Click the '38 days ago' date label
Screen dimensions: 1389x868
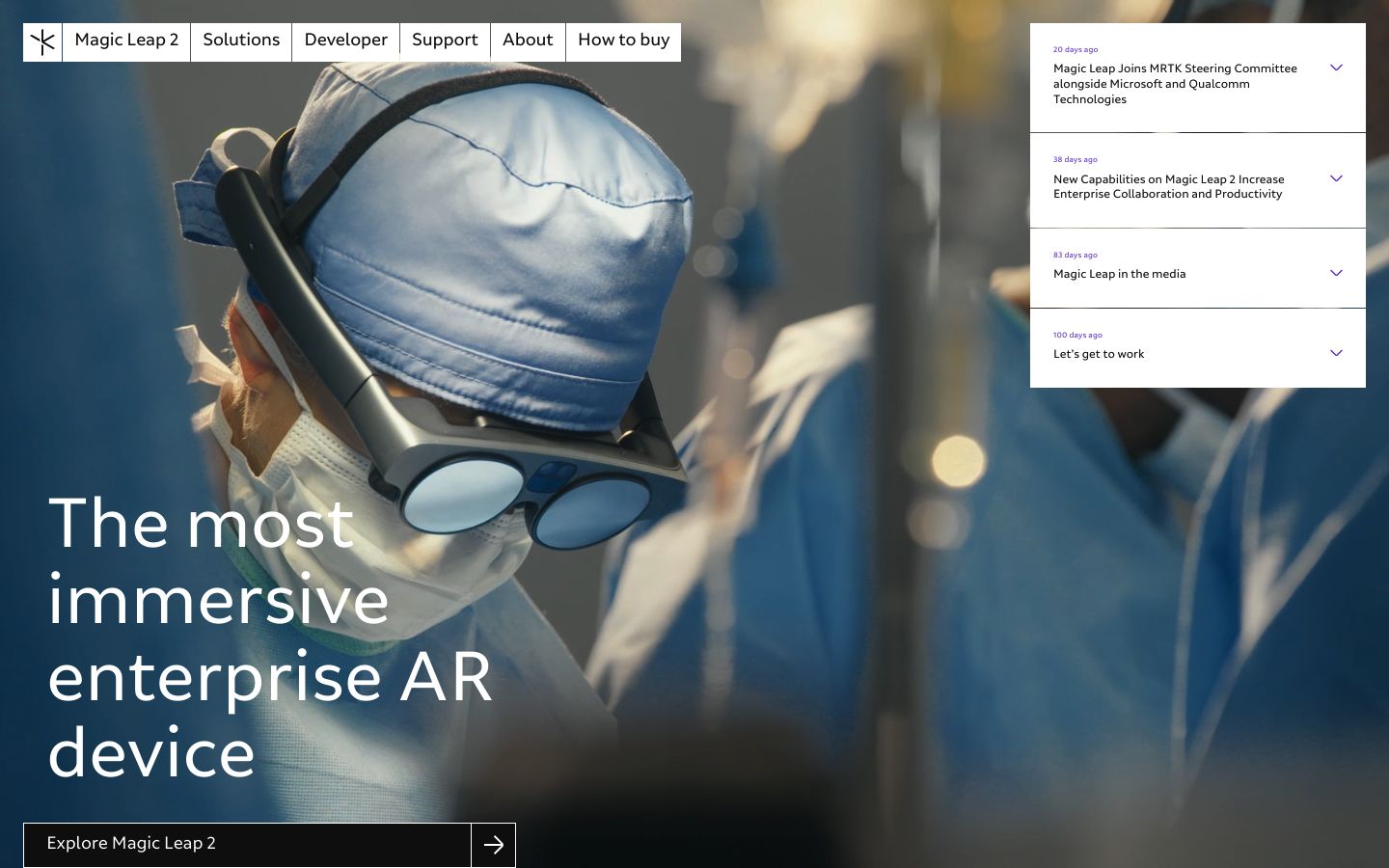pos(1076,159)
